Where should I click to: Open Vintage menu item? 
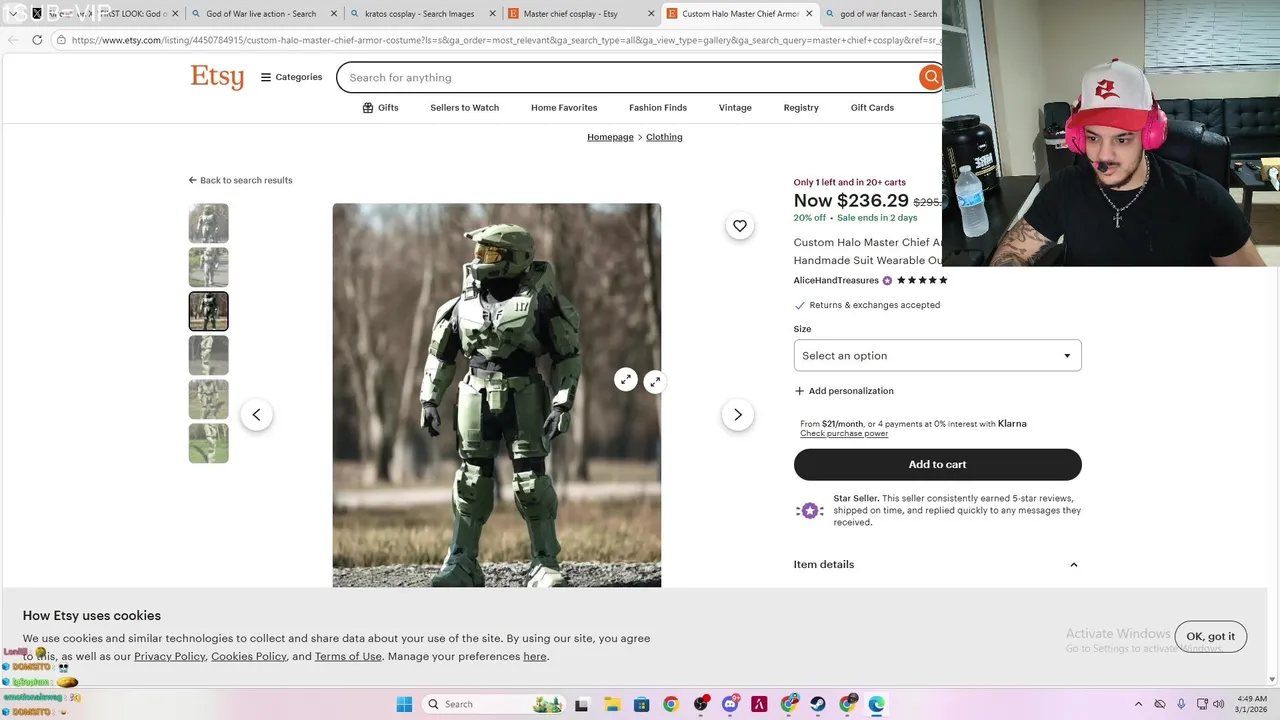point(735,107)
